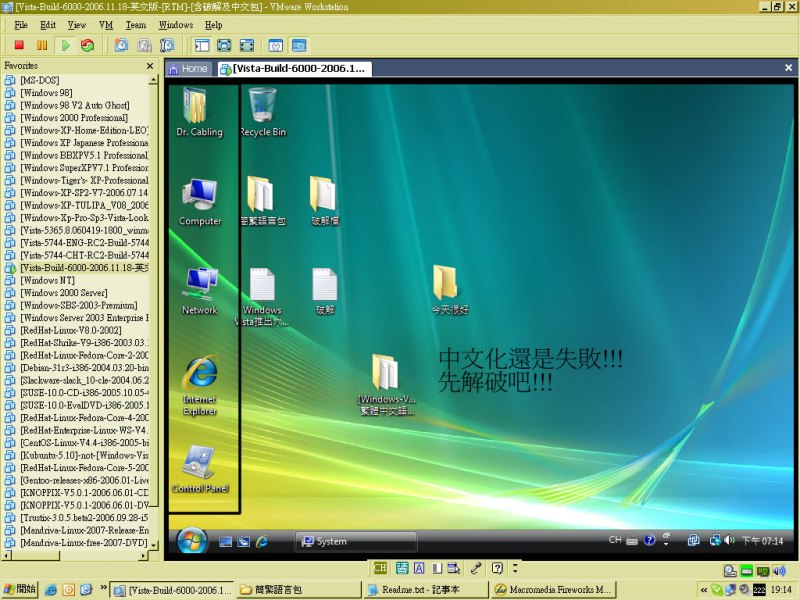The image size is (800, 600).
Task: Select the Control Panel desktop icon
Action: (x=200, y=469)
